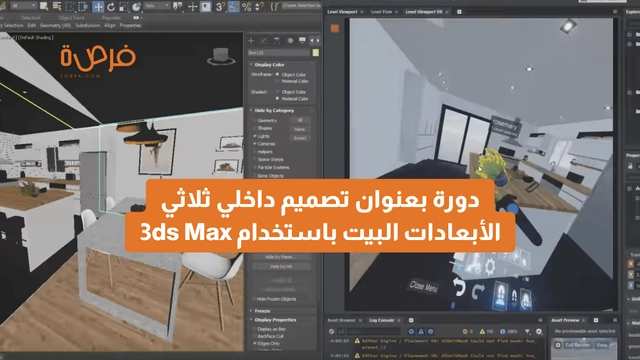The height and width of the screenshot is (360, 640).
Task: Toggle the info filter icon in Log Console
Action: 431,331
